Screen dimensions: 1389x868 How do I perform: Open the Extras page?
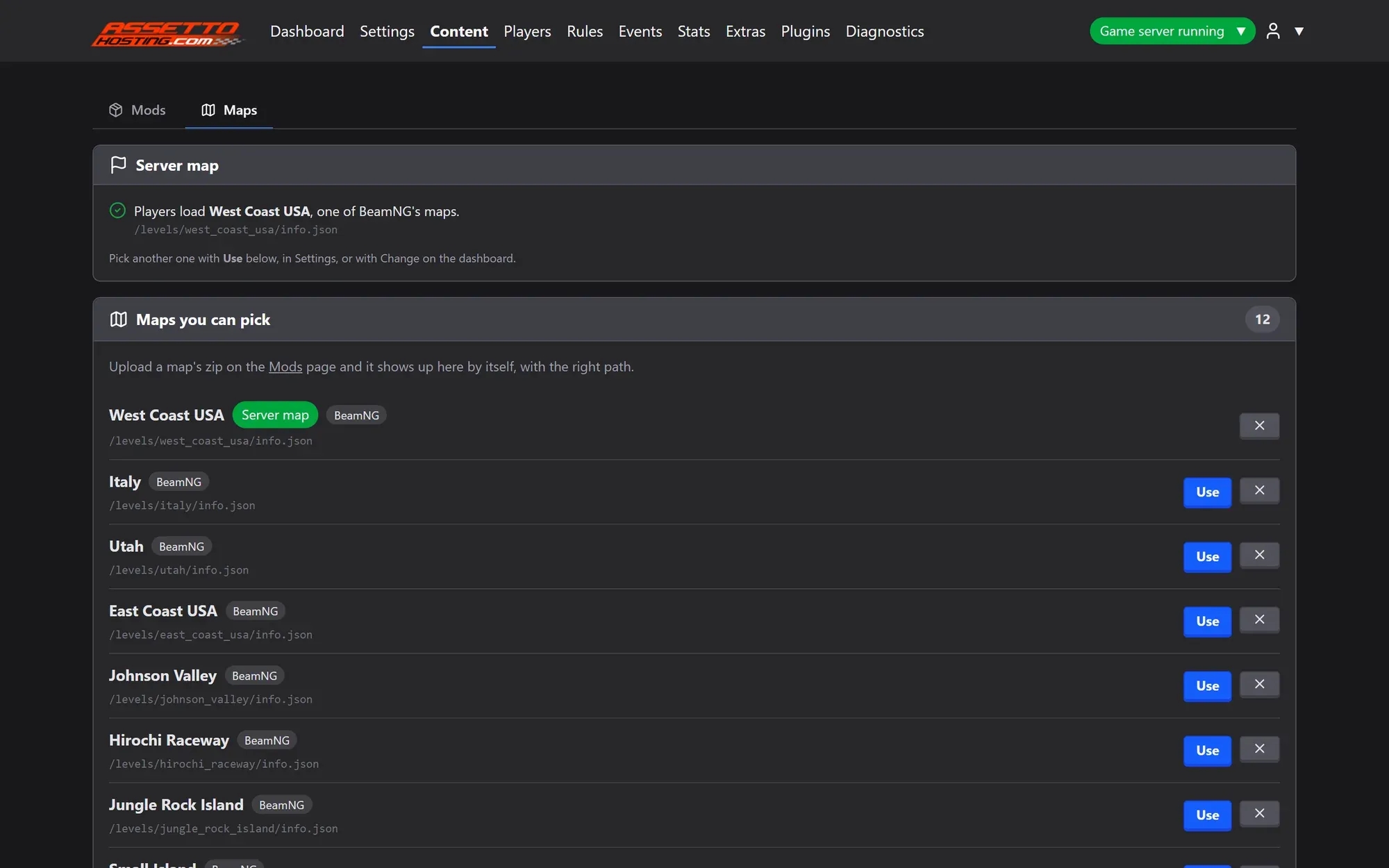[x=745, y=31]
